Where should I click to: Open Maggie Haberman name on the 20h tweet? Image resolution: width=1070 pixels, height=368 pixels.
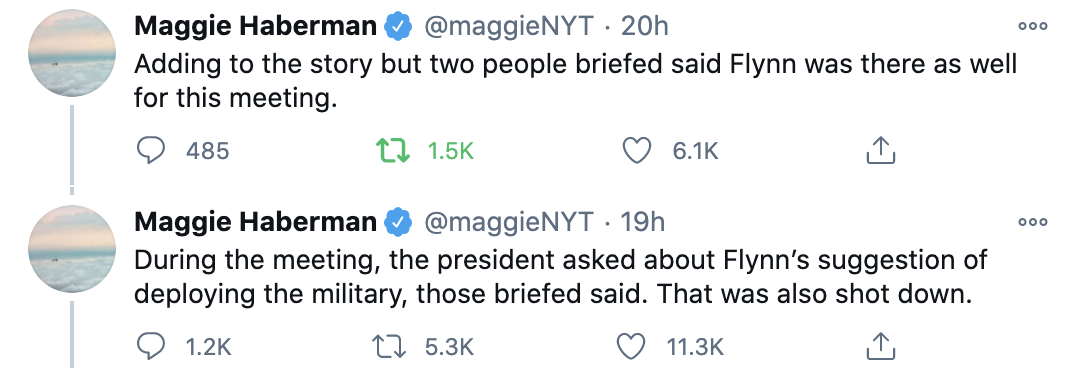pyautogui.click(x=255, y=27)
